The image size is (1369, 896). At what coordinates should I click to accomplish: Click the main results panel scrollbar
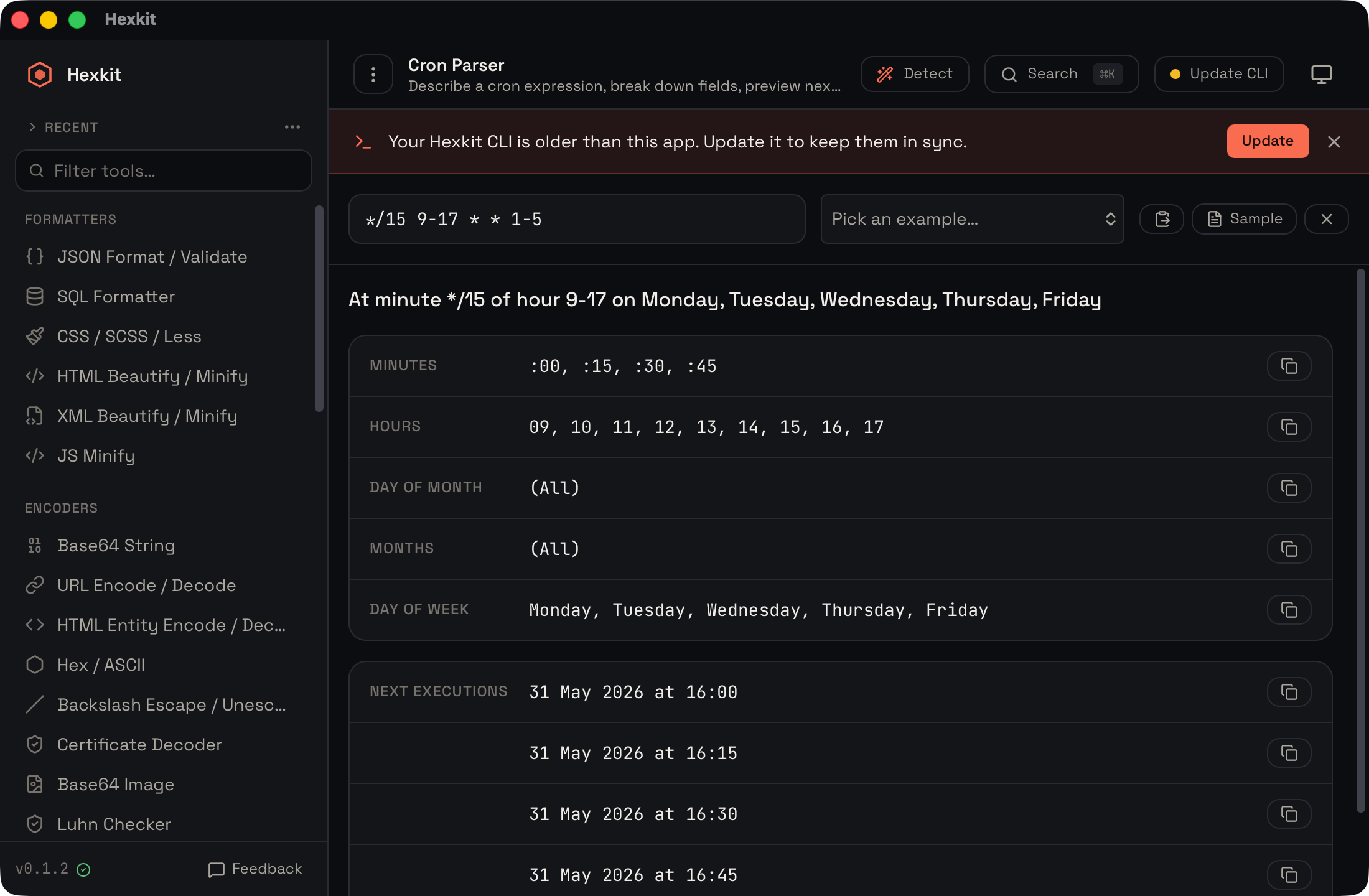click(x=1361, y=540)
